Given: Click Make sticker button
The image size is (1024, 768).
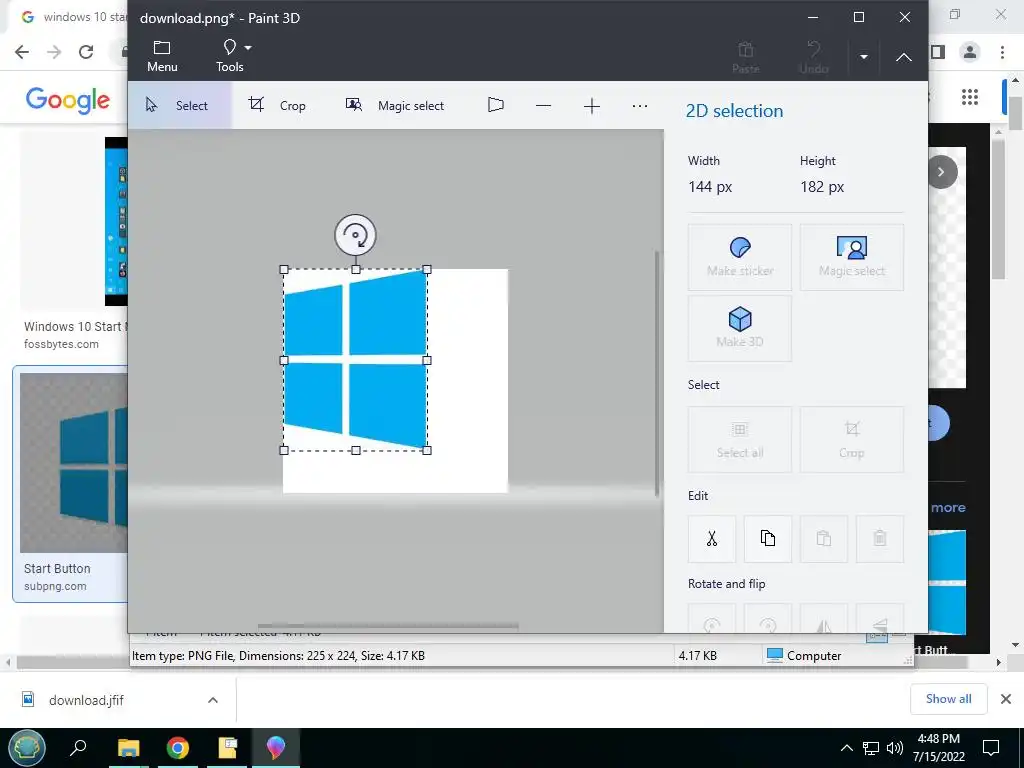Looking at the screenshot, I should [740, 257].
